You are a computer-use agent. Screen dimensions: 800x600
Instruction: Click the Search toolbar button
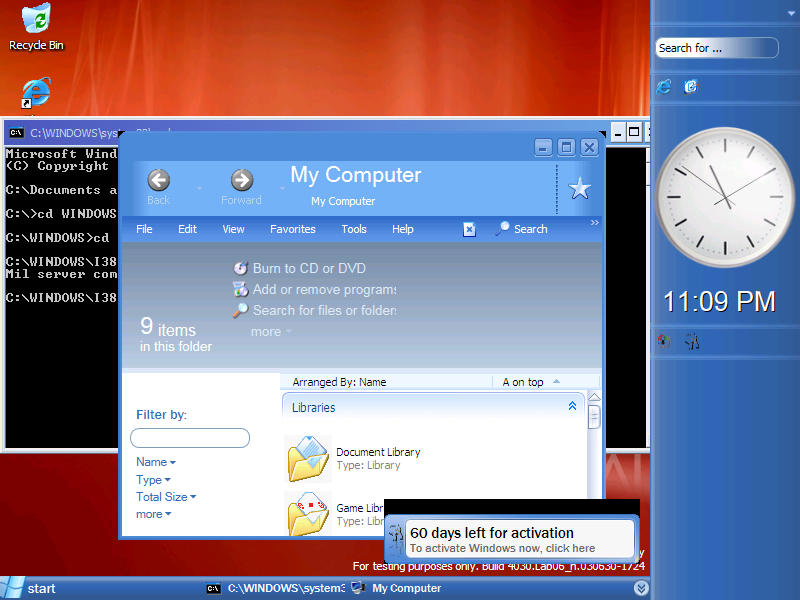click(521, 229)
